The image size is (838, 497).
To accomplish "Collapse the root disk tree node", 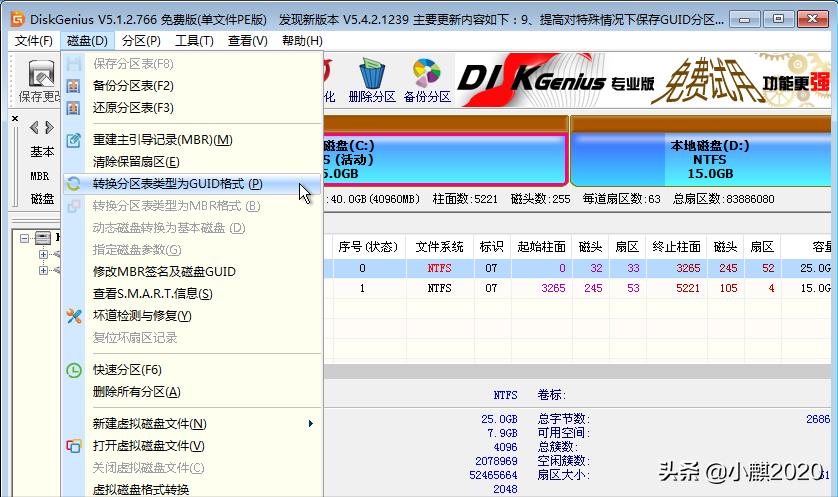I will point(24,238).
